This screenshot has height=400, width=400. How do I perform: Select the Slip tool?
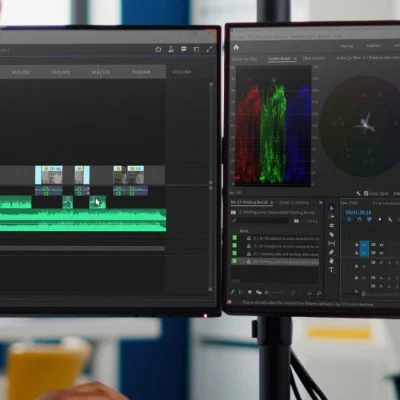[332, 243]
